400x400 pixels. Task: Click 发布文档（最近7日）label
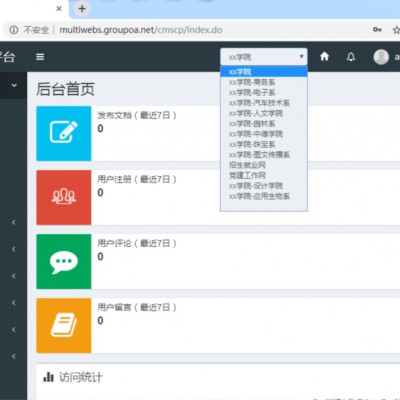(x=137, y=115)
